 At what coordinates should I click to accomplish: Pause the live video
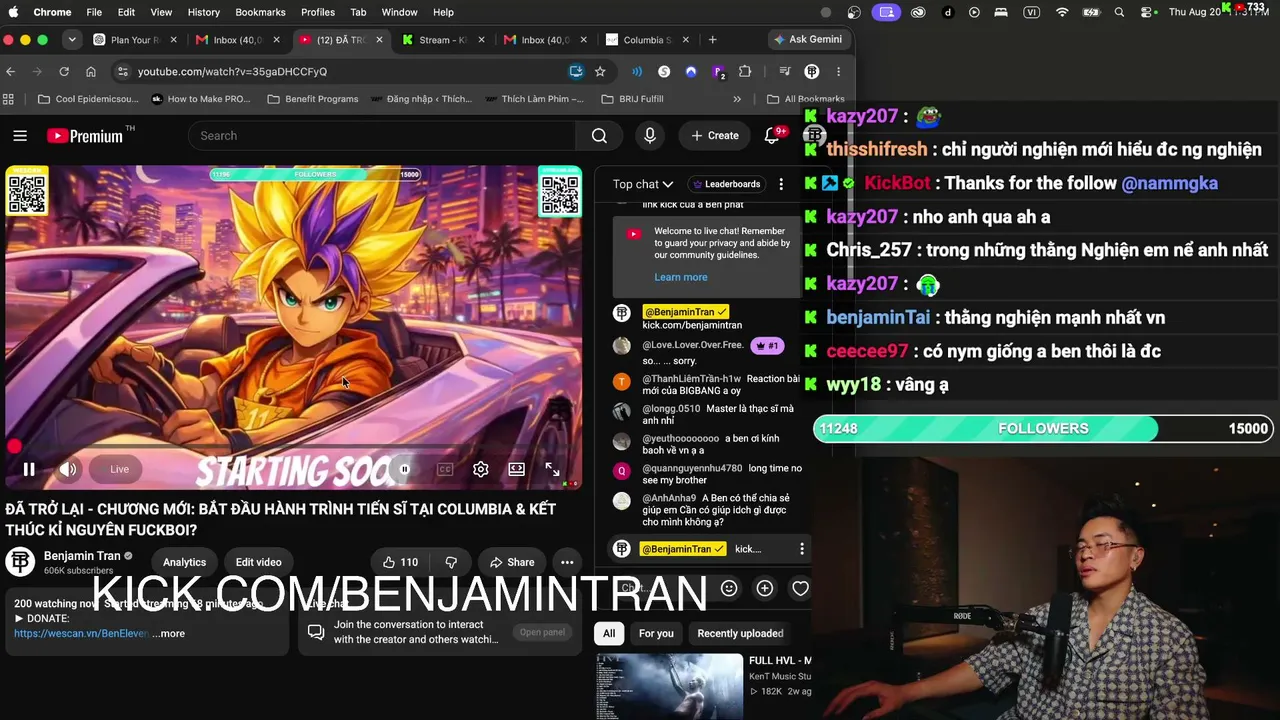tap(29, 469)
